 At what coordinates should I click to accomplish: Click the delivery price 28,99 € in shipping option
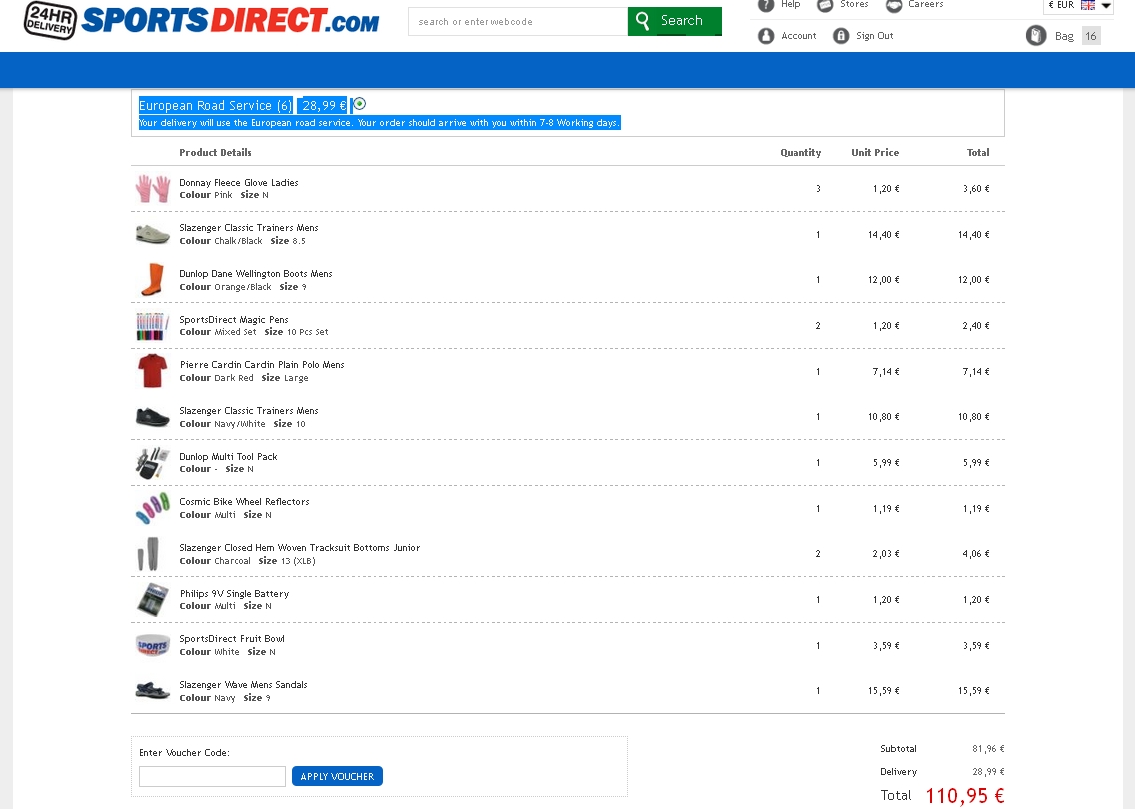pos(324,106)
